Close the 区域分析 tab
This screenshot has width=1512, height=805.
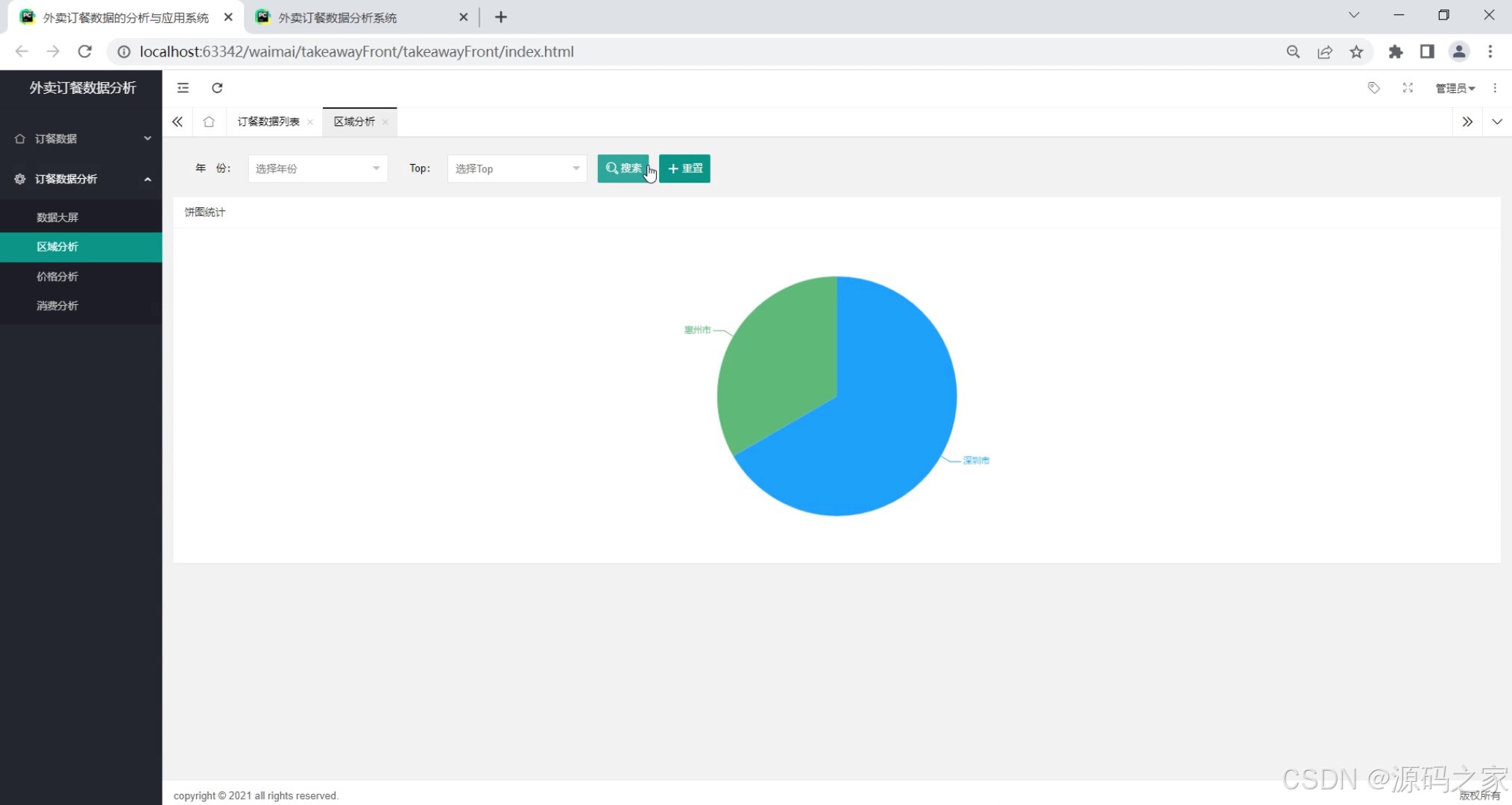point(385,122)
